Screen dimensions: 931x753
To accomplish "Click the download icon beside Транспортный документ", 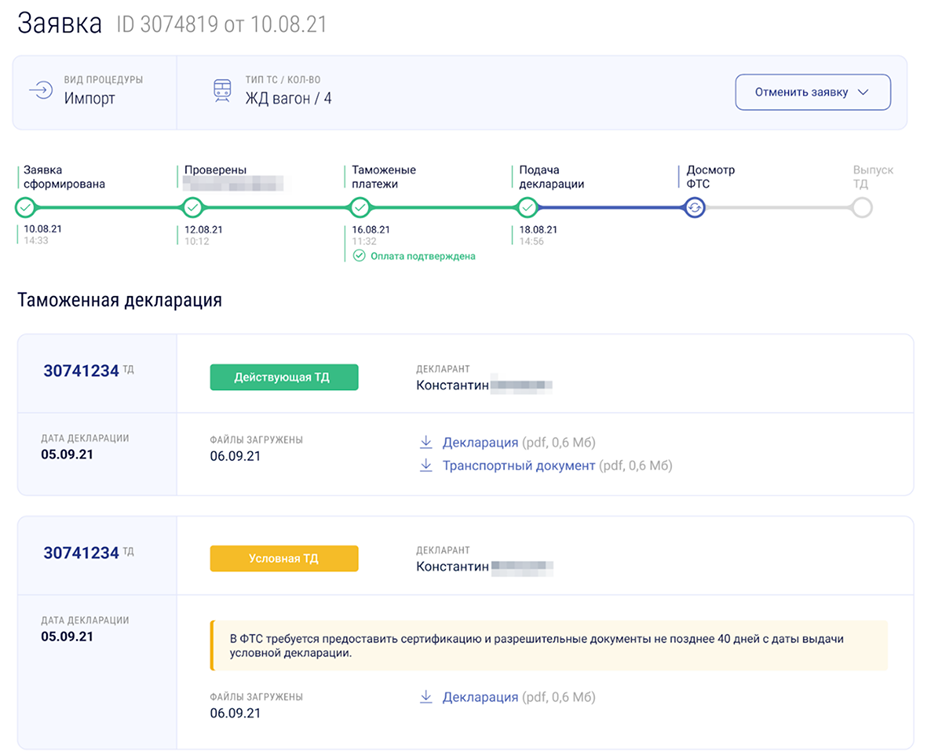I will [x=425, y=465].
